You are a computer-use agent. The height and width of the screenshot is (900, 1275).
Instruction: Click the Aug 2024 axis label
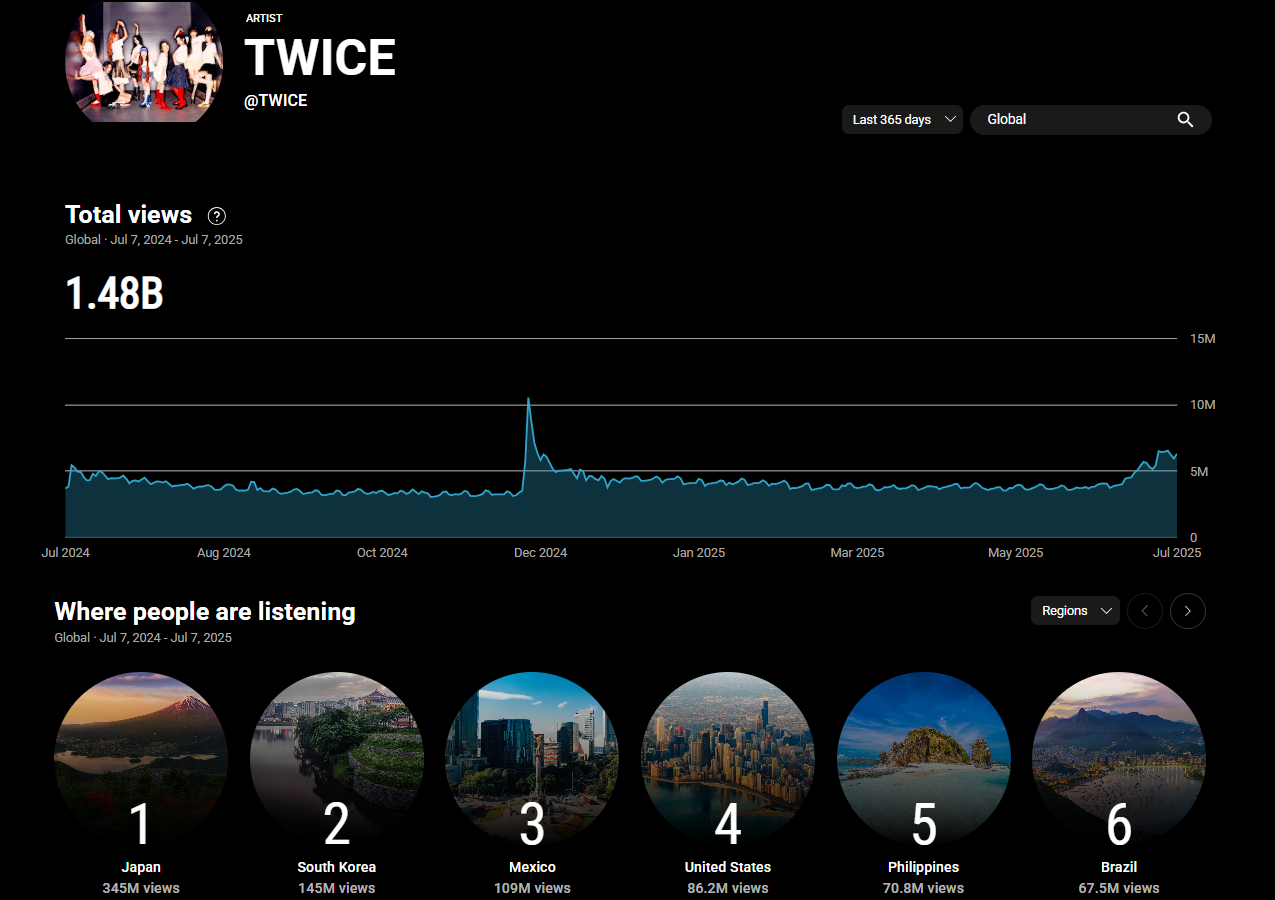pyautogui.click(x=224, y=553)
